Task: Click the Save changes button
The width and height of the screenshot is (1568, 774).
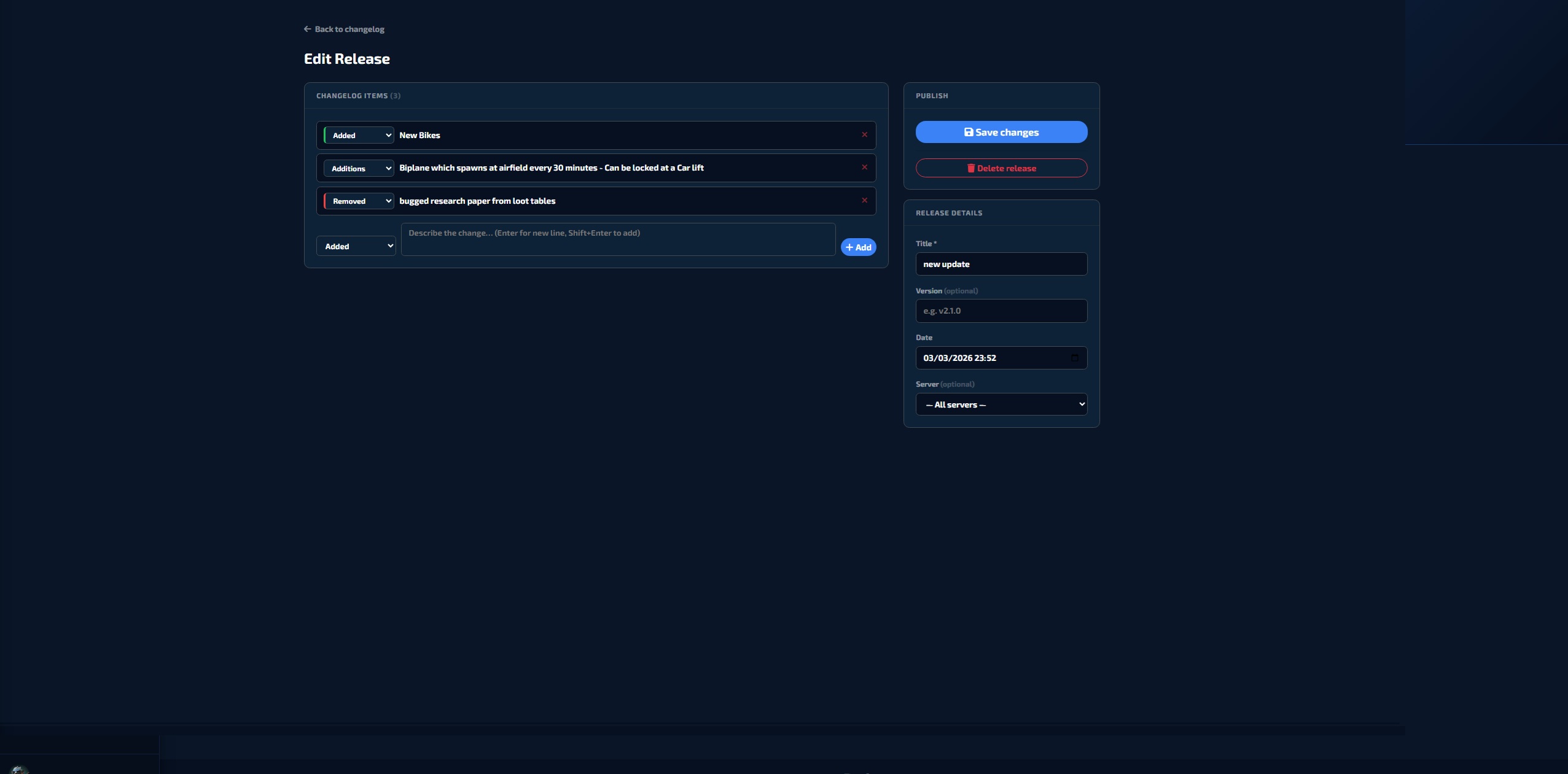Action: [x=1001, y=132]
